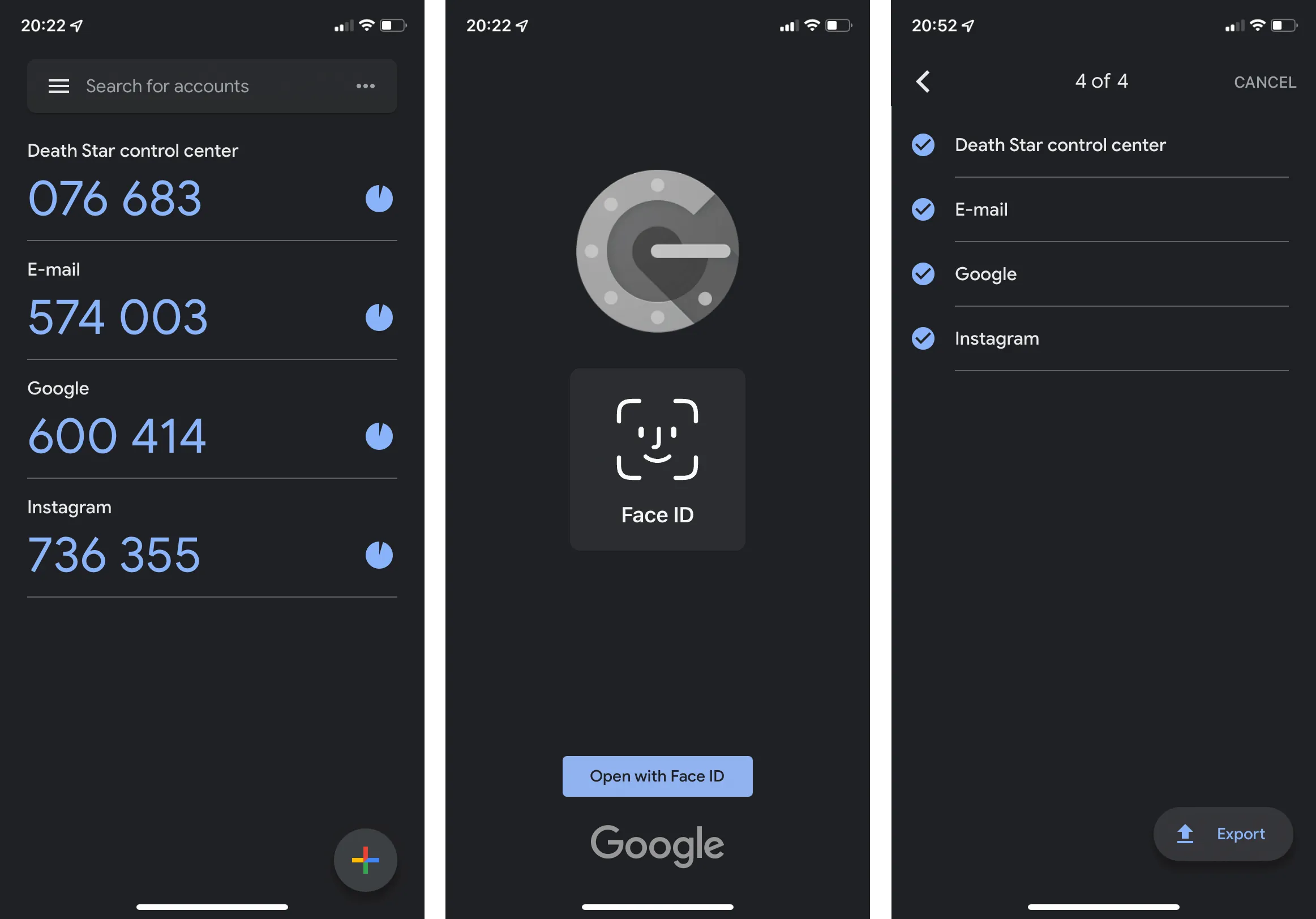This screenshot has height=919, width=1316.
Task: Click Cancel on the export screen
Action: [x=1264, y=81]
